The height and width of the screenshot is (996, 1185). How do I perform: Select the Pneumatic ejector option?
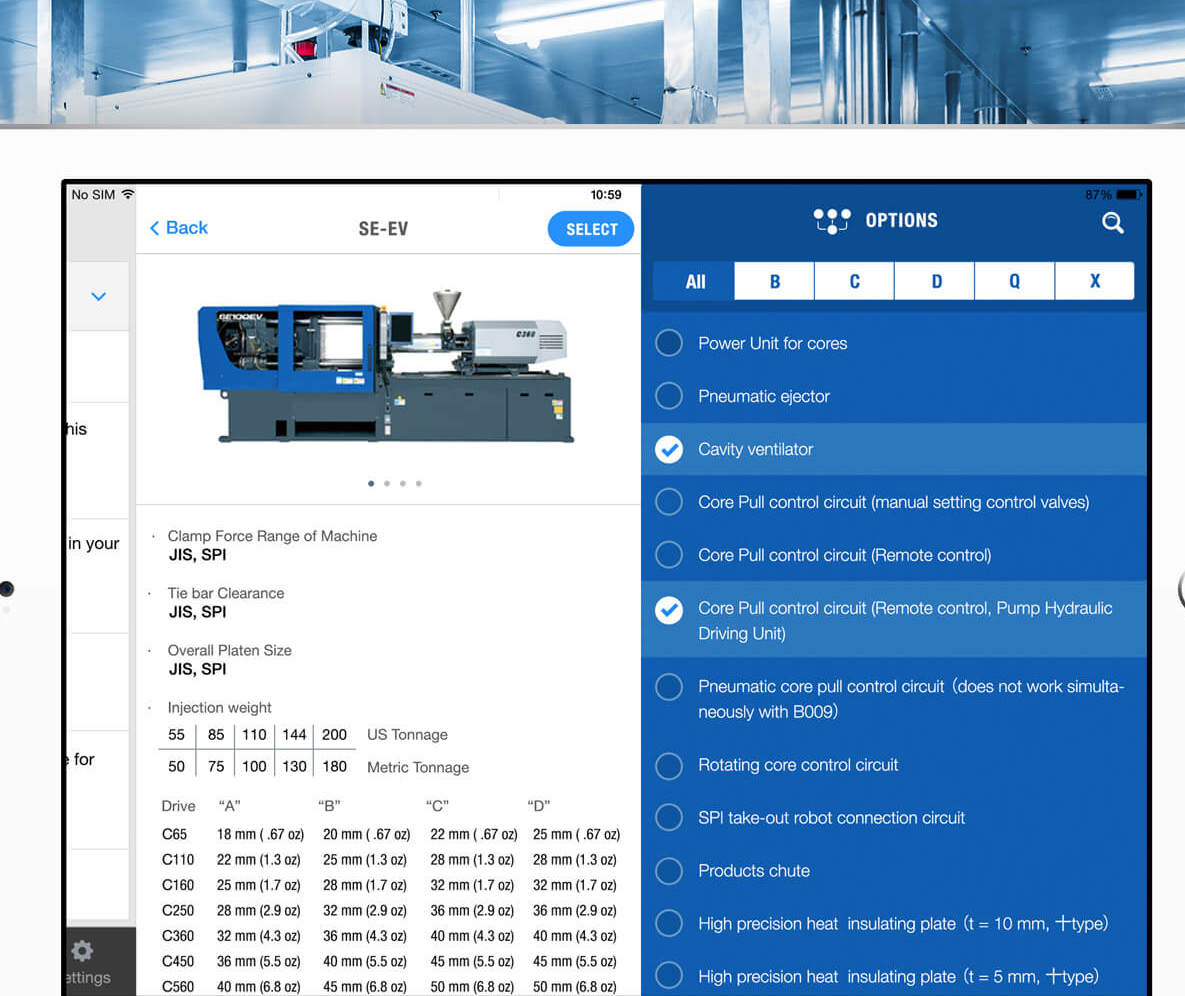point(669,397)
